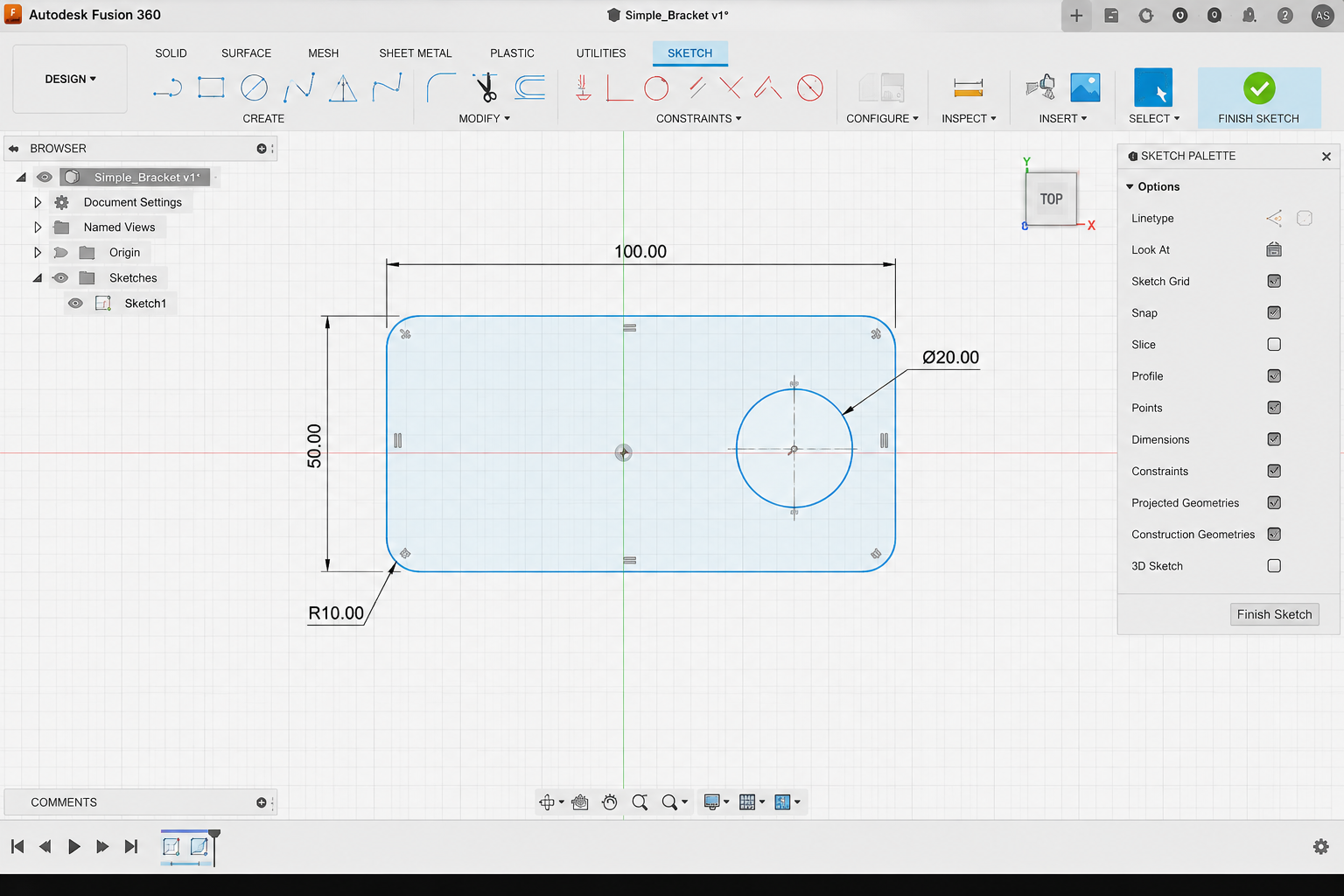Switch to the SHEET METAL tab
The height and width of the screenshot is (896, 1344).
[x=416, y=53]
